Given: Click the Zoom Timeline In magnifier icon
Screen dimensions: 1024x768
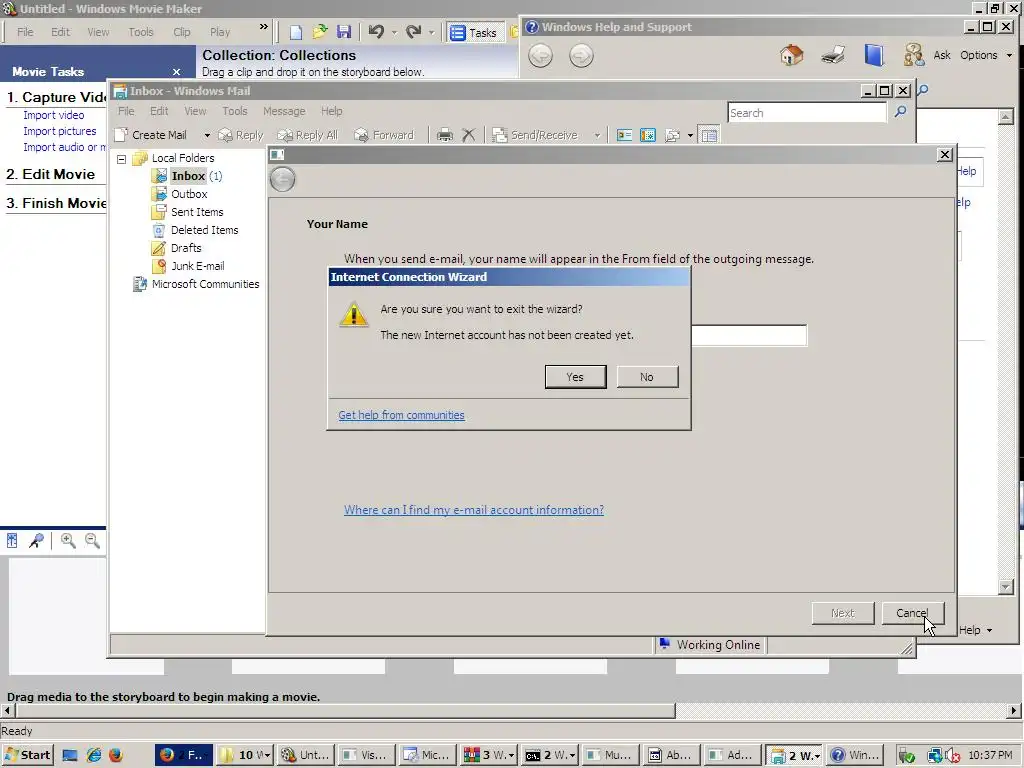Looking at the screenshot, I should click(x=68, y=541).
